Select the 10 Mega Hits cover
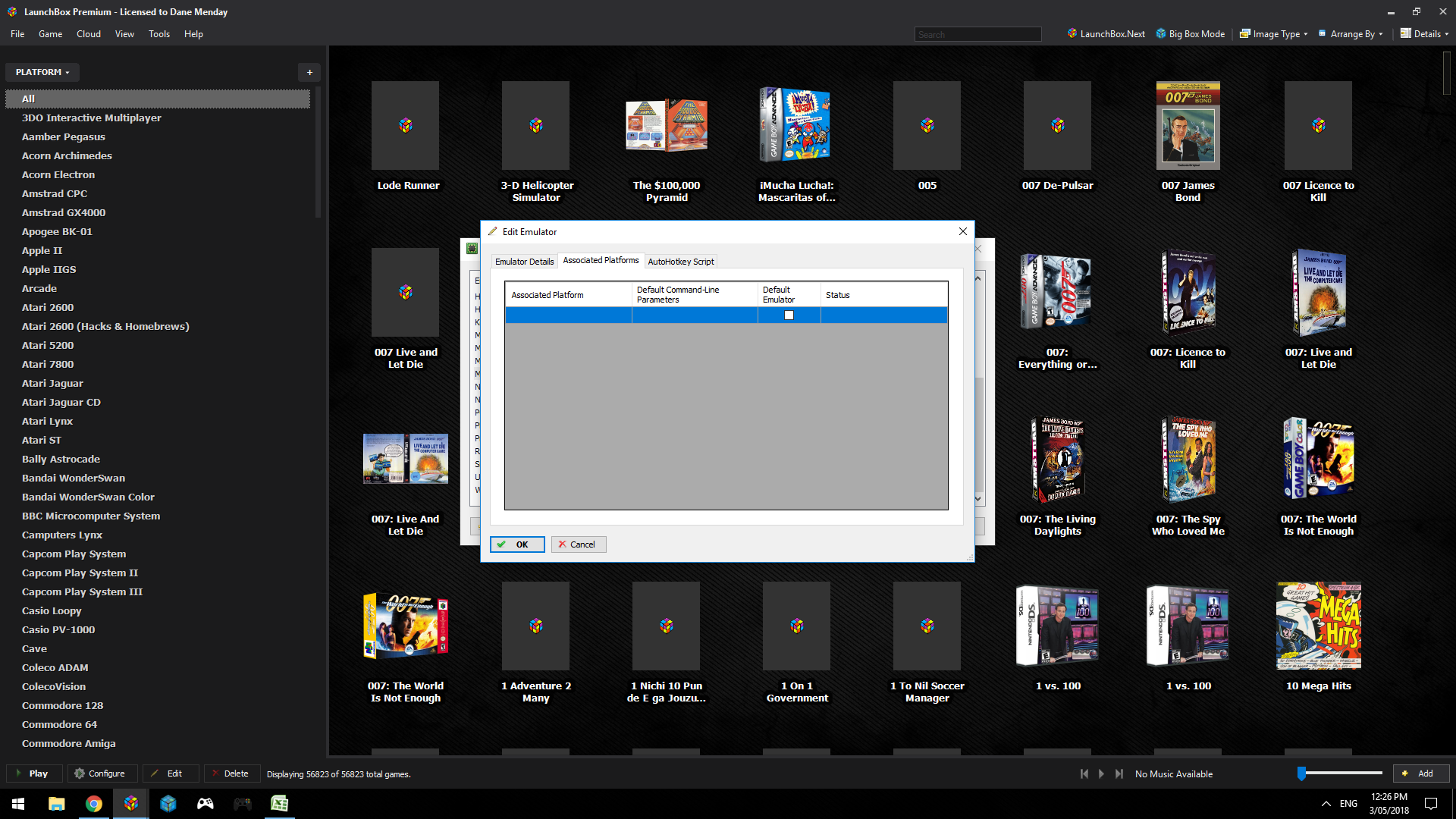The image size is (1456, 819). click(x=1319, y=626)
